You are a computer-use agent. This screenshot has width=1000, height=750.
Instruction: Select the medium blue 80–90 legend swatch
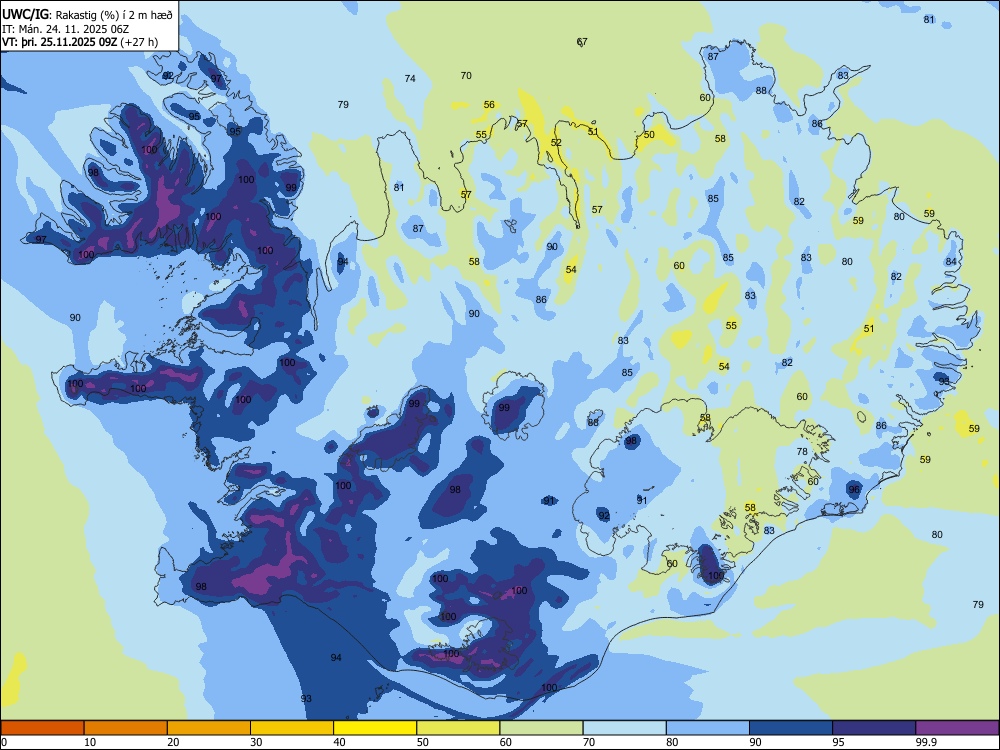coord(708,728)
